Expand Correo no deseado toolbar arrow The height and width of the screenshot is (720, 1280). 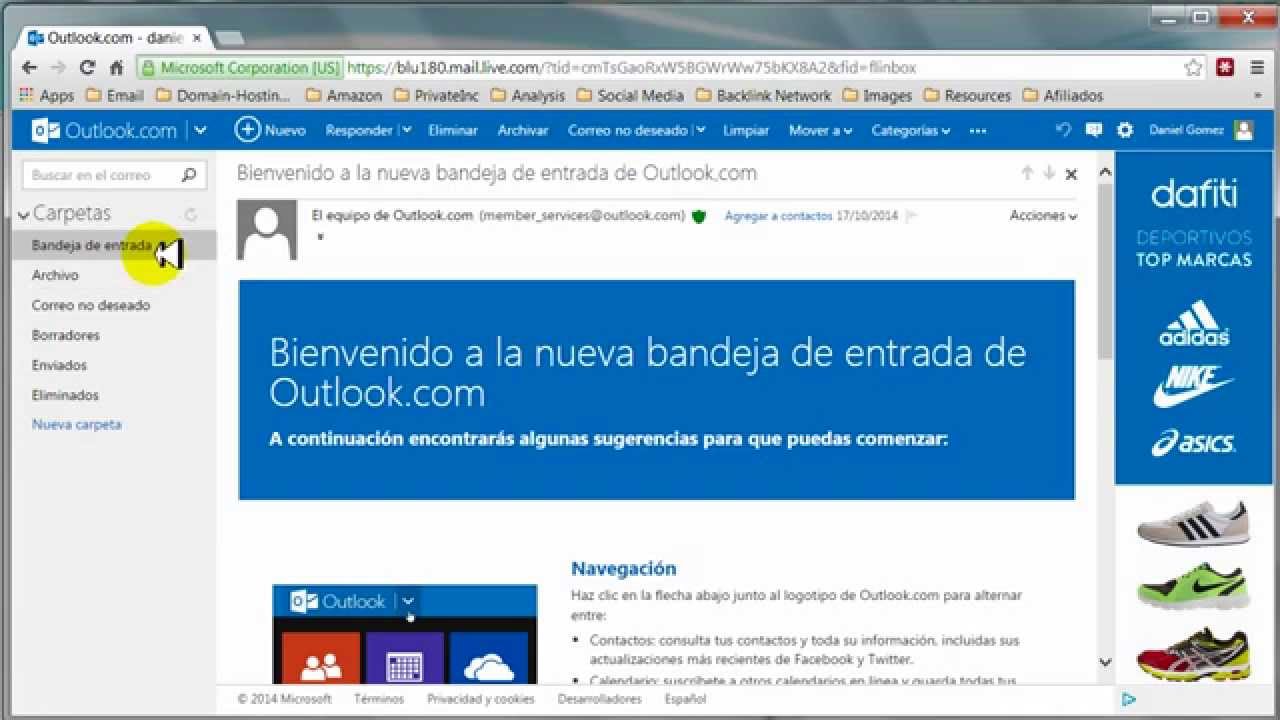coord(700,130)
